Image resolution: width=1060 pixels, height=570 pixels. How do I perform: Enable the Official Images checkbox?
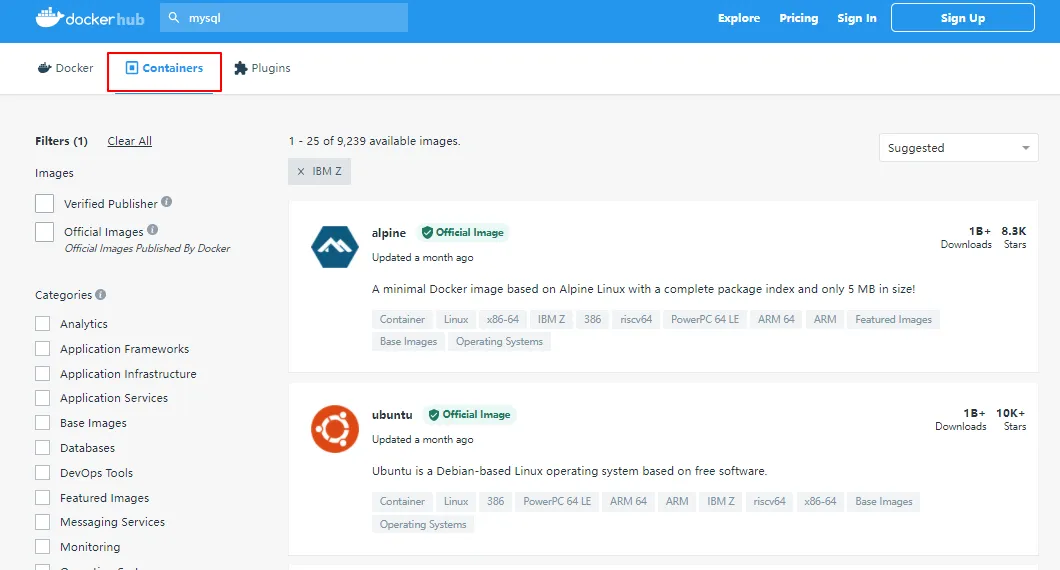tap(45, 232)
